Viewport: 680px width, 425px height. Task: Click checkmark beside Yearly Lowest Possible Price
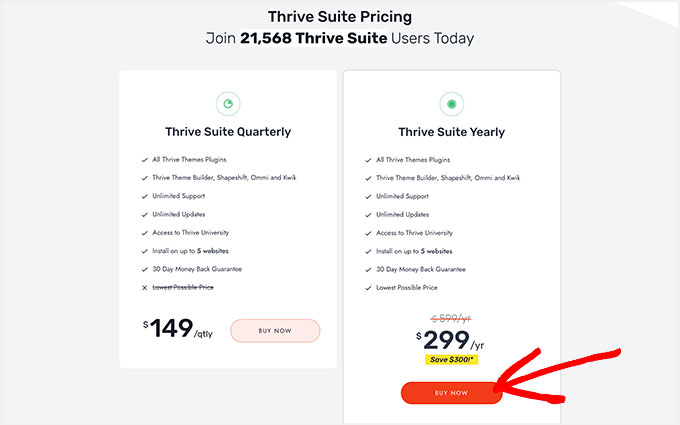370,287
